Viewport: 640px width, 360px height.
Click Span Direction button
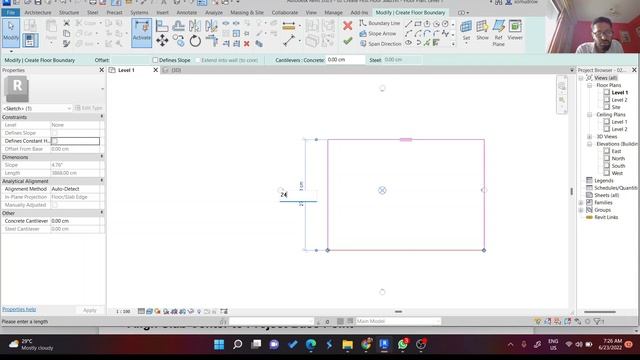[380, 44]
